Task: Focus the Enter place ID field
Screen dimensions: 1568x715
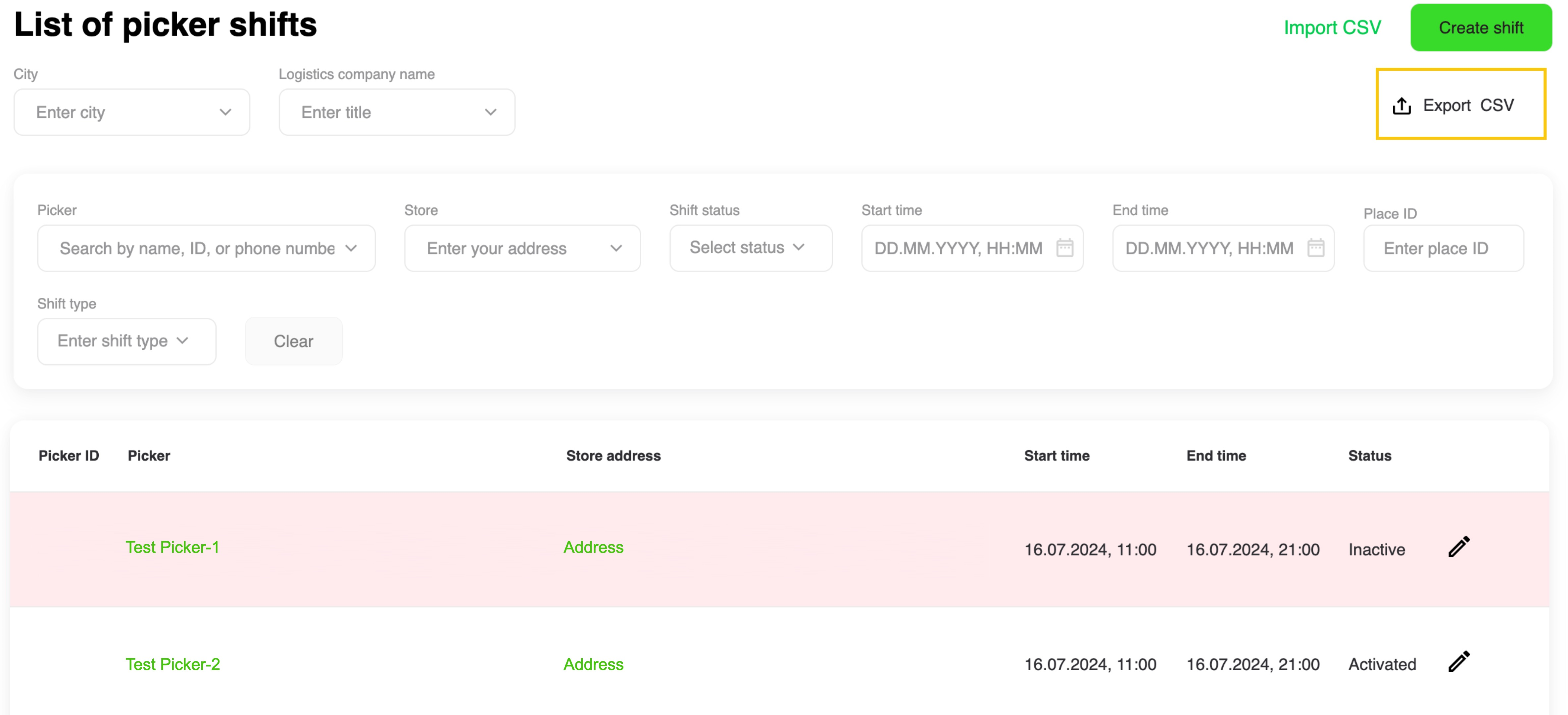Action: click(1443, 248)
